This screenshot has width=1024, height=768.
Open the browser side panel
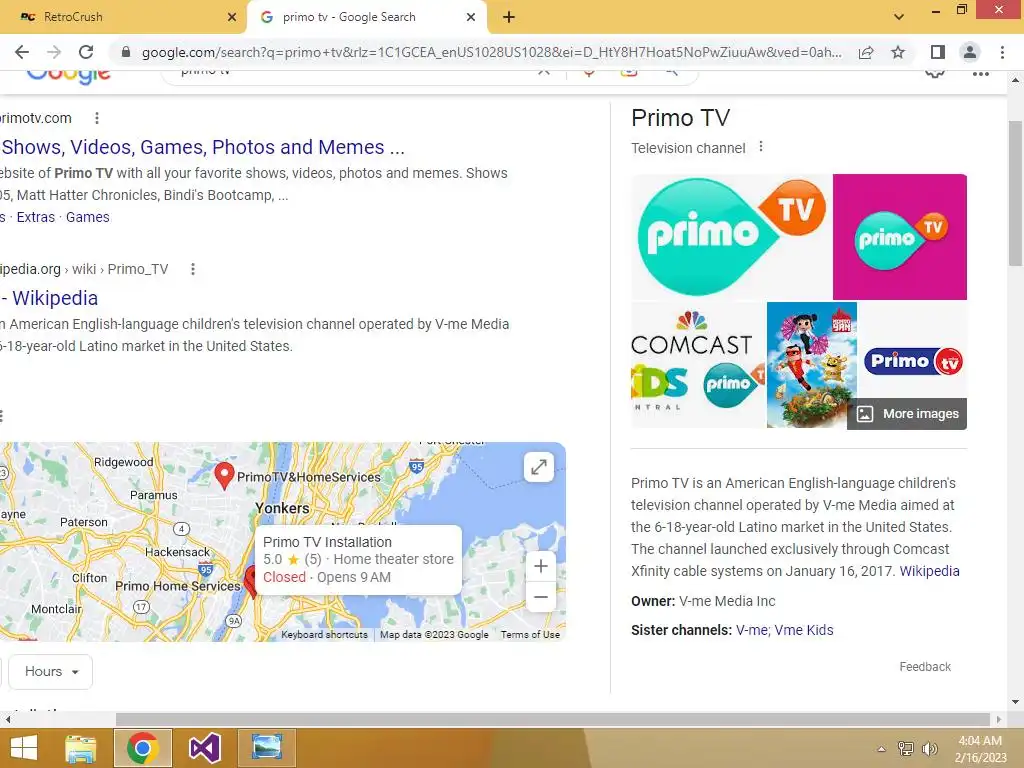tap(938, 52)
